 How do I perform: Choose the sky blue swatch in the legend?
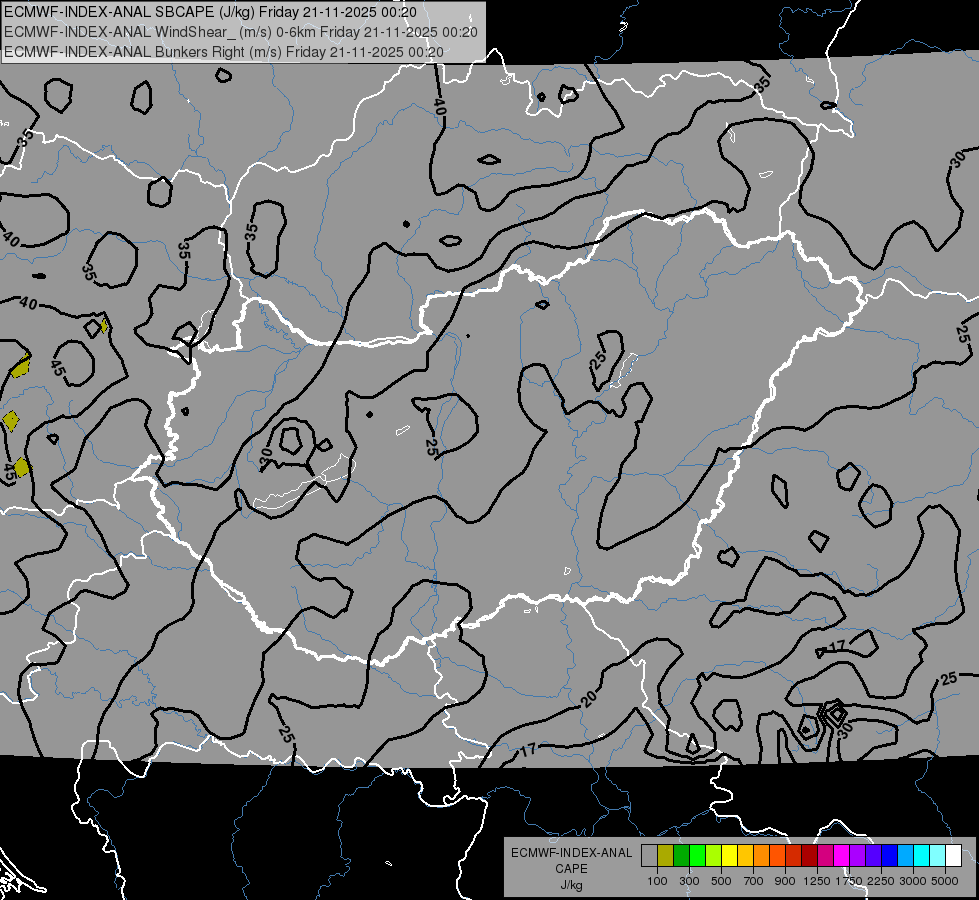tap(906, 856)
